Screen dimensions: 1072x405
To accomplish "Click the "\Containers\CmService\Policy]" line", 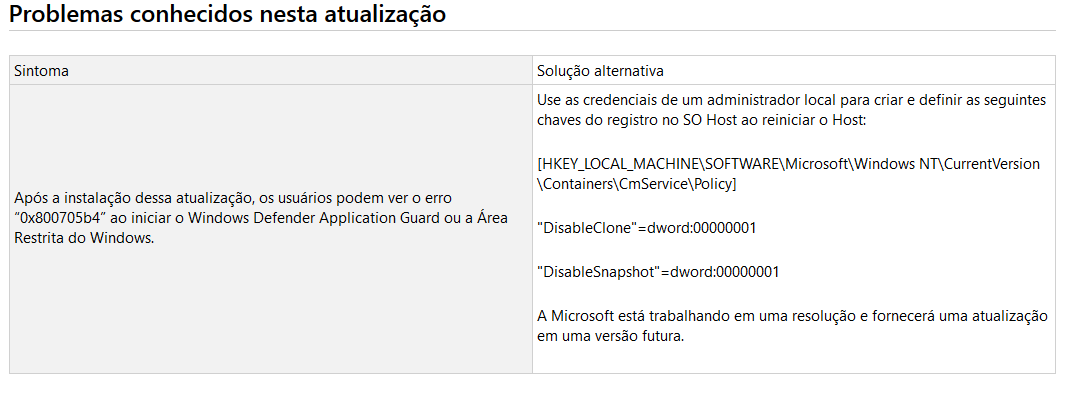I will [x=636, y=184].
